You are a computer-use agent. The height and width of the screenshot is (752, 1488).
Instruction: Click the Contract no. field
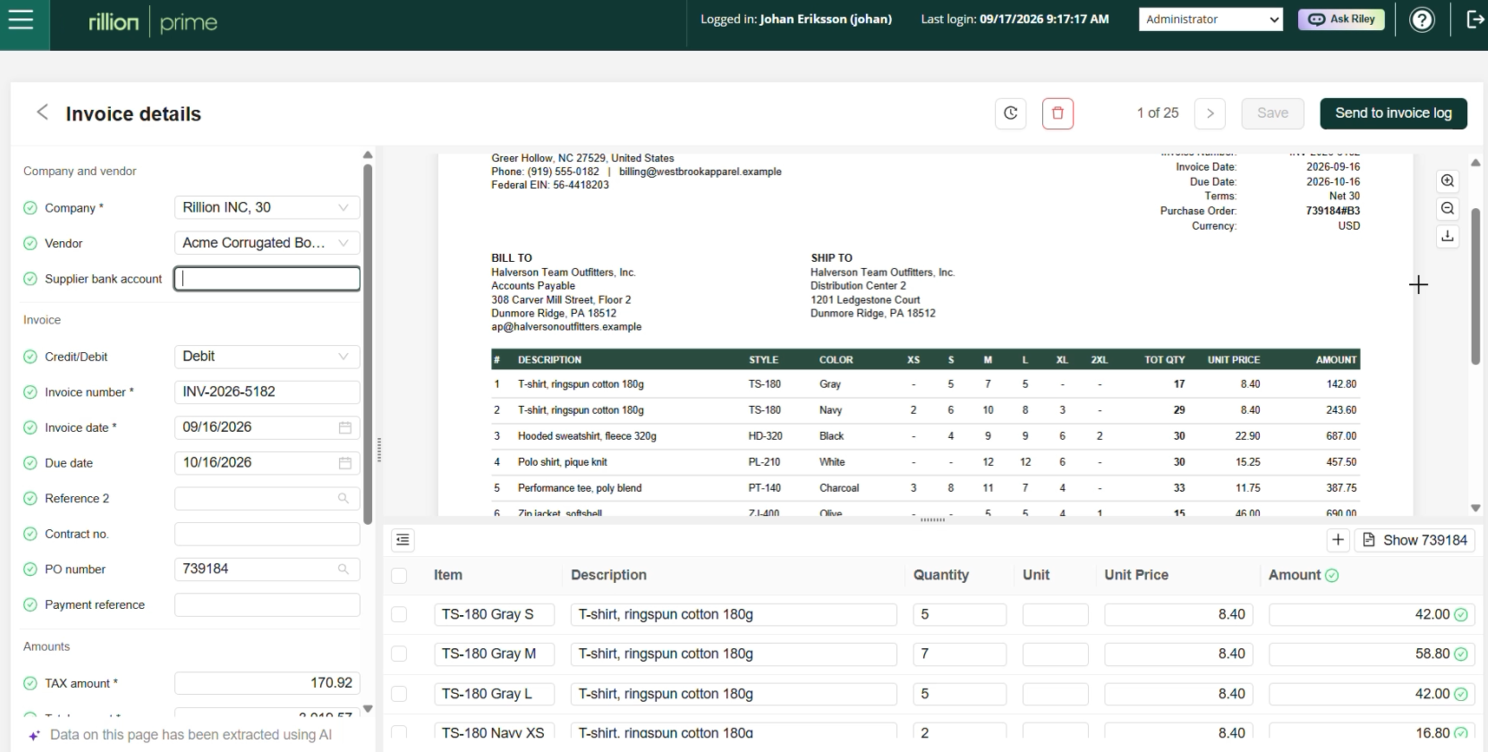pyautogui.click(x=267, y=534)
